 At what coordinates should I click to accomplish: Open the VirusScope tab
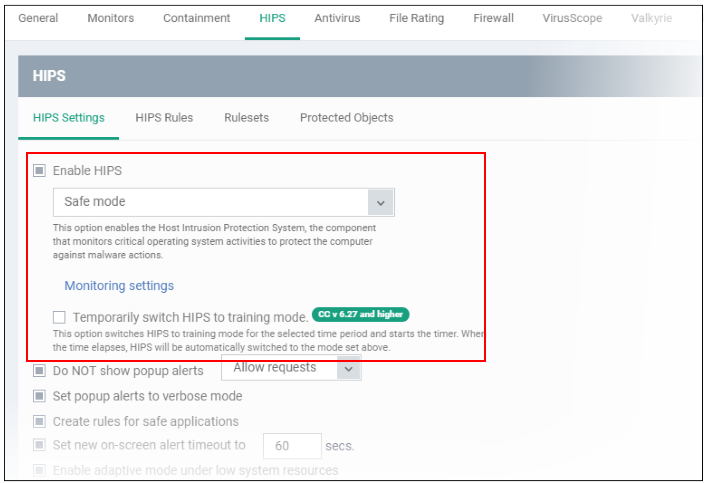point(572,18)
